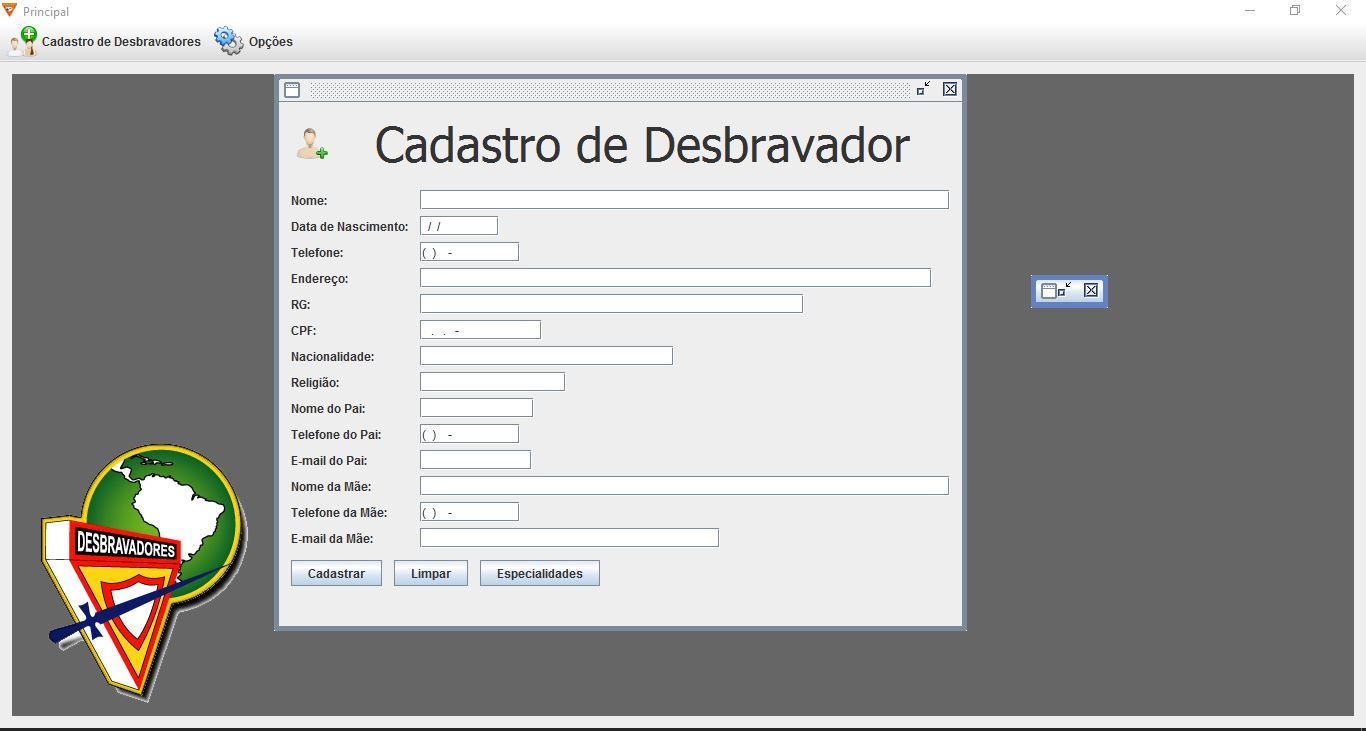Screen dimensions: 1366x731
Task: Click the "Religião:" label
Action: 315,383
